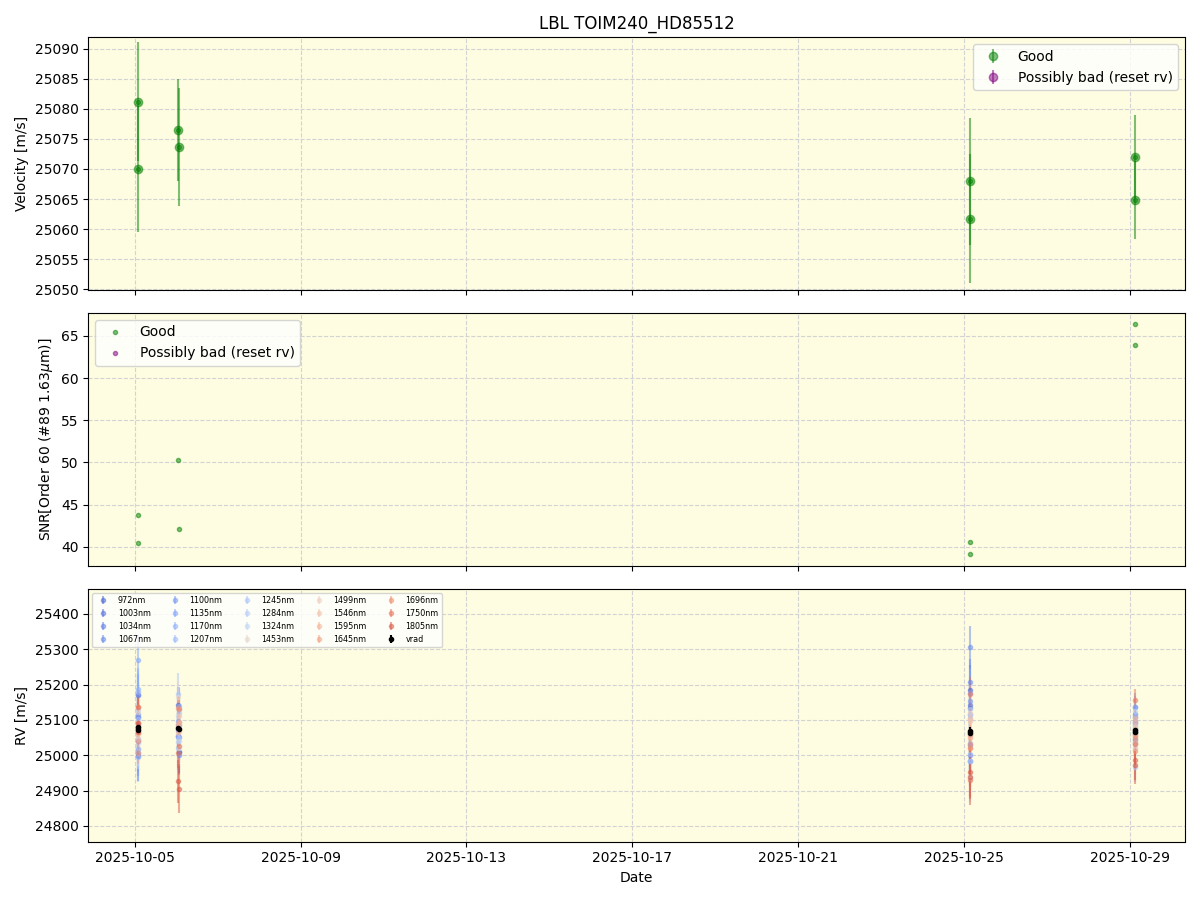Click the SNR point near 50 on 2025-10-06
This screenshot has width=1200, height=900.
click(x=178, y=460)
